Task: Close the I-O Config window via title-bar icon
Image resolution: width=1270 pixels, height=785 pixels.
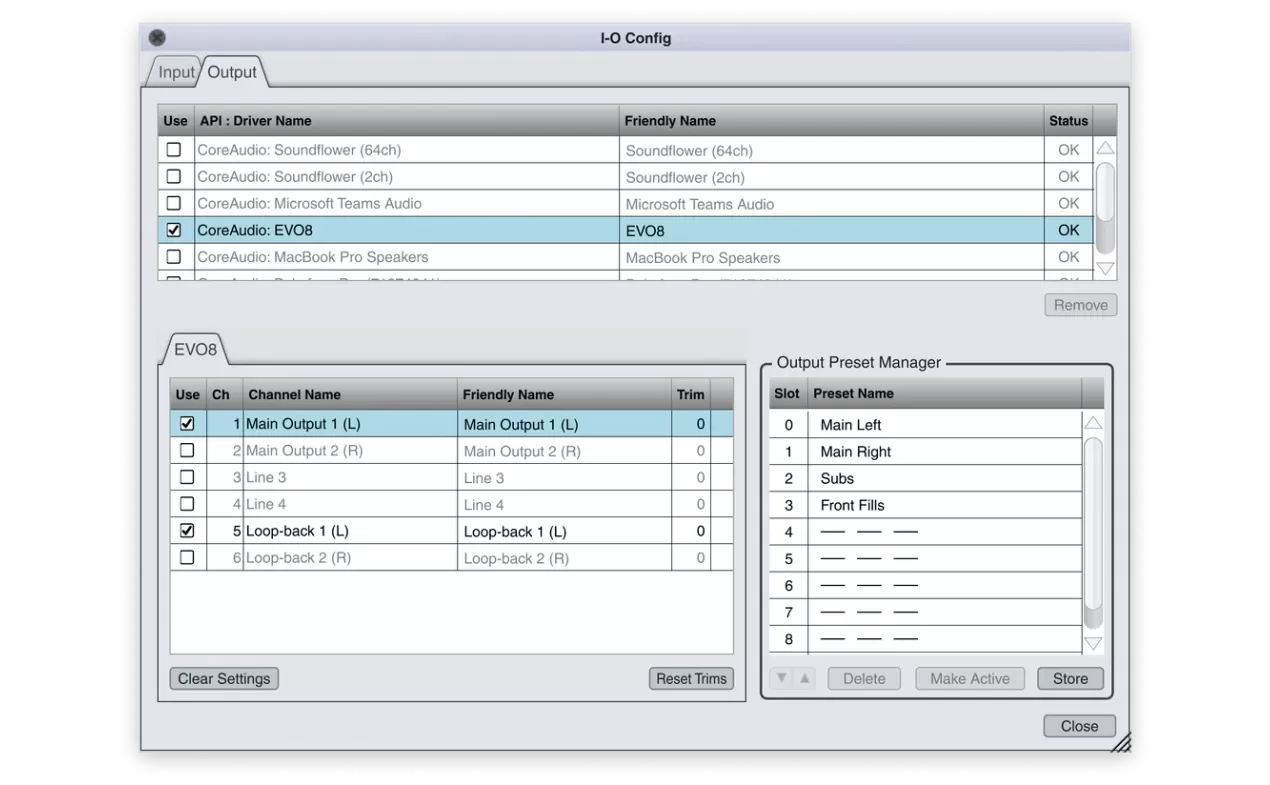Action: pyautogui.click(x=157, y=38)
